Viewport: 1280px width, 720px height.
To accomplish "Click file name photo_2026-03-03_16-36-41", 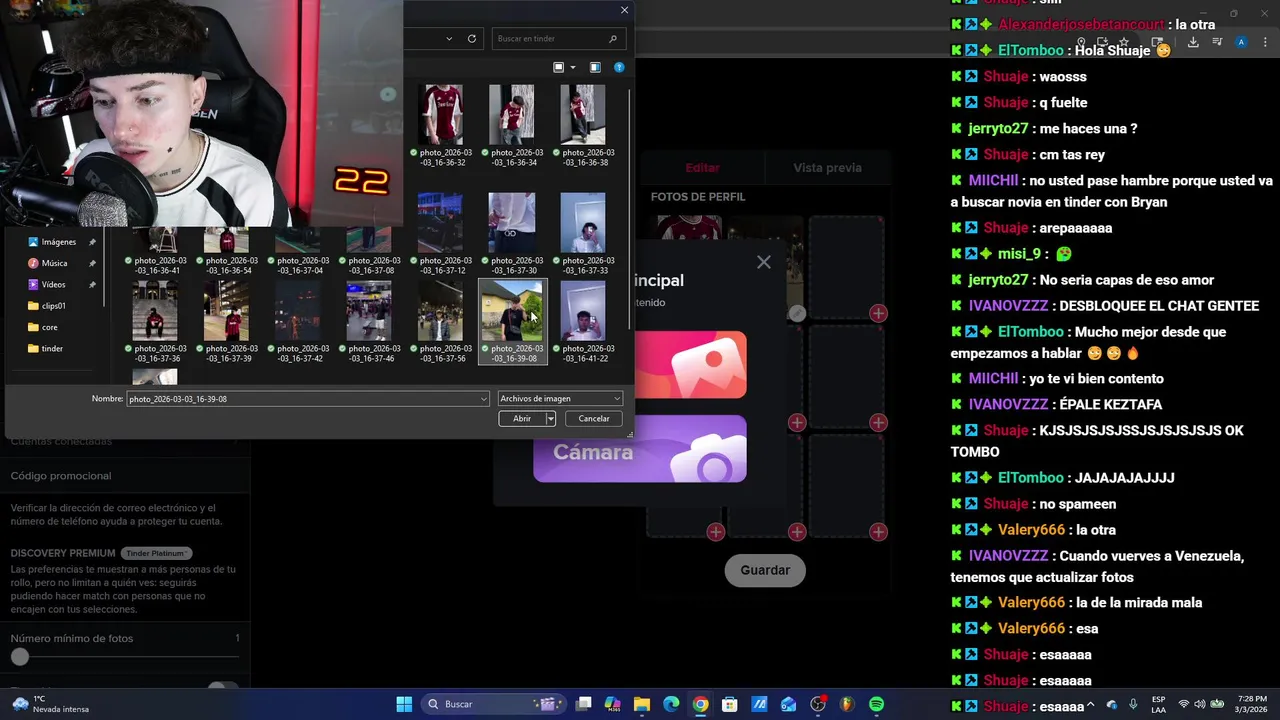I will 160,265.
